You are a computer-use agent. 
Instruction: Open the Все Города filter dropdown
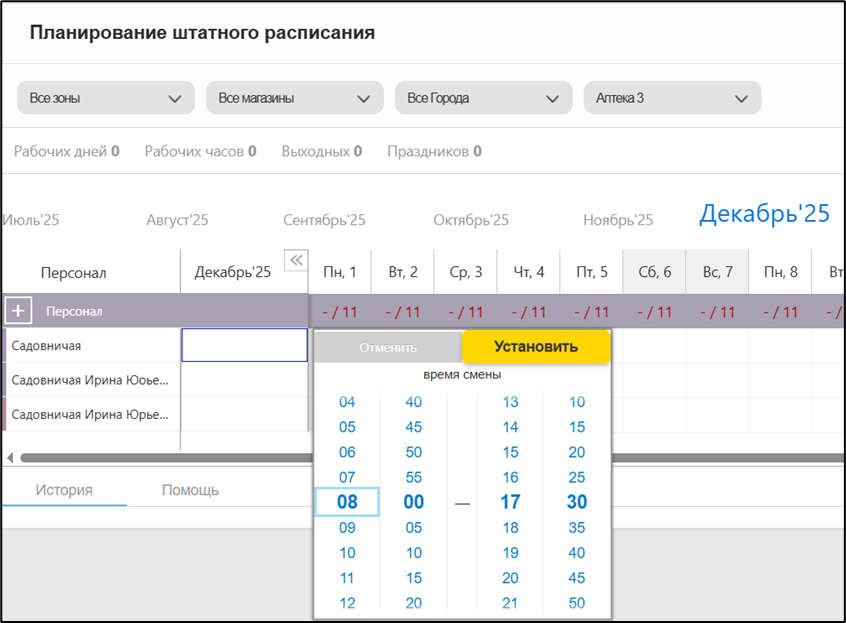click(x=483, y=98)
